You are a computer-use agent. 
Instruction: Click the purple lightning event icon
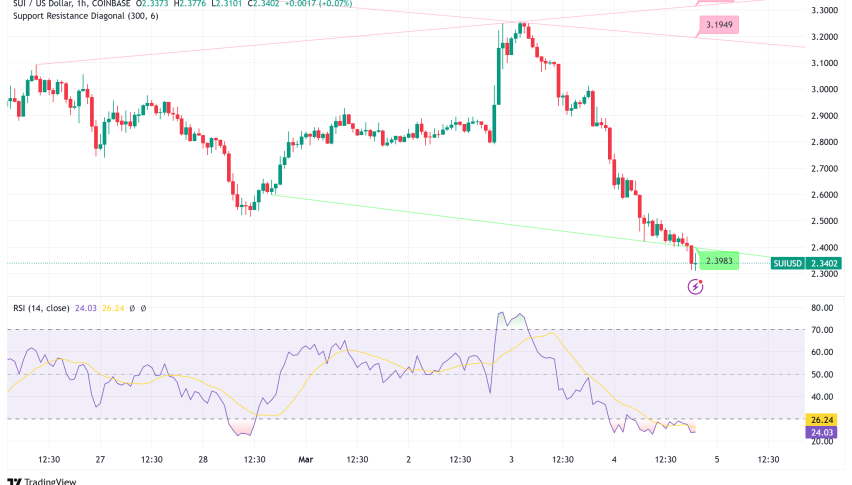696,286
